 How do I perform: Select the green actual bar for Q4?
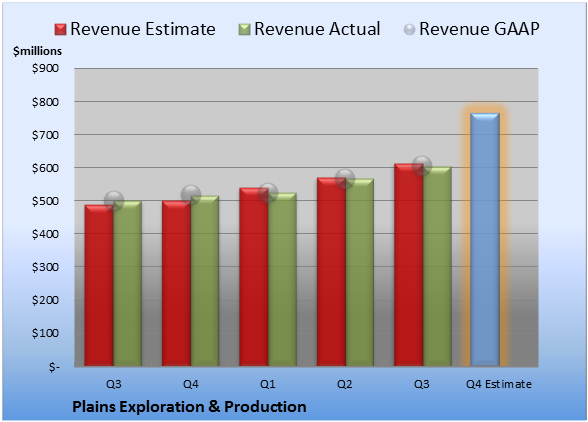(x=205, y=281)
